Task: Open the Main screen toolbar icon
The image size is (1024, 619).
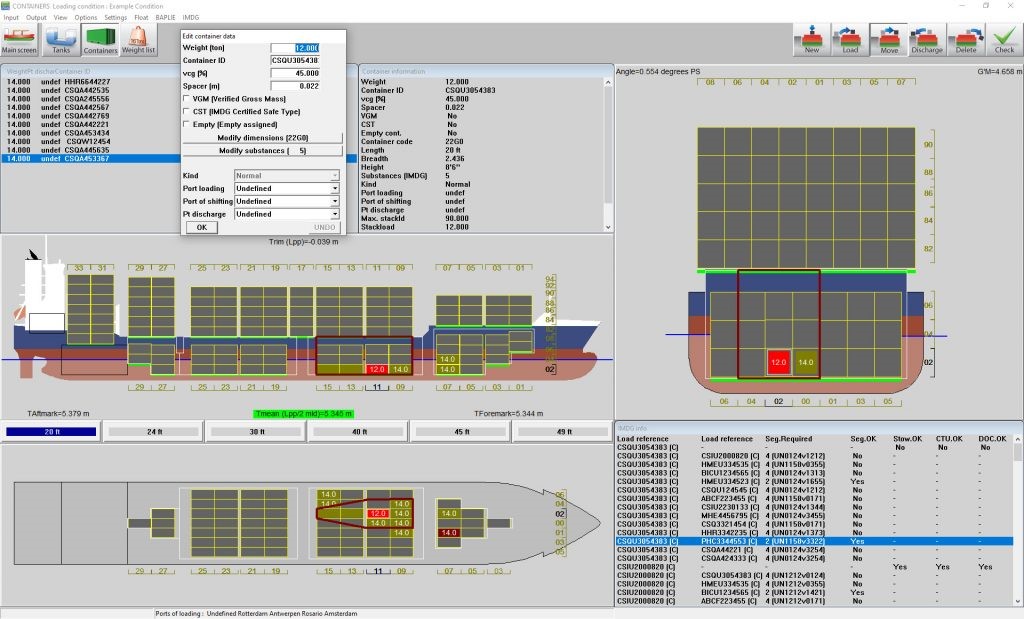Action: pyautogui.click(x=19, y=38)
